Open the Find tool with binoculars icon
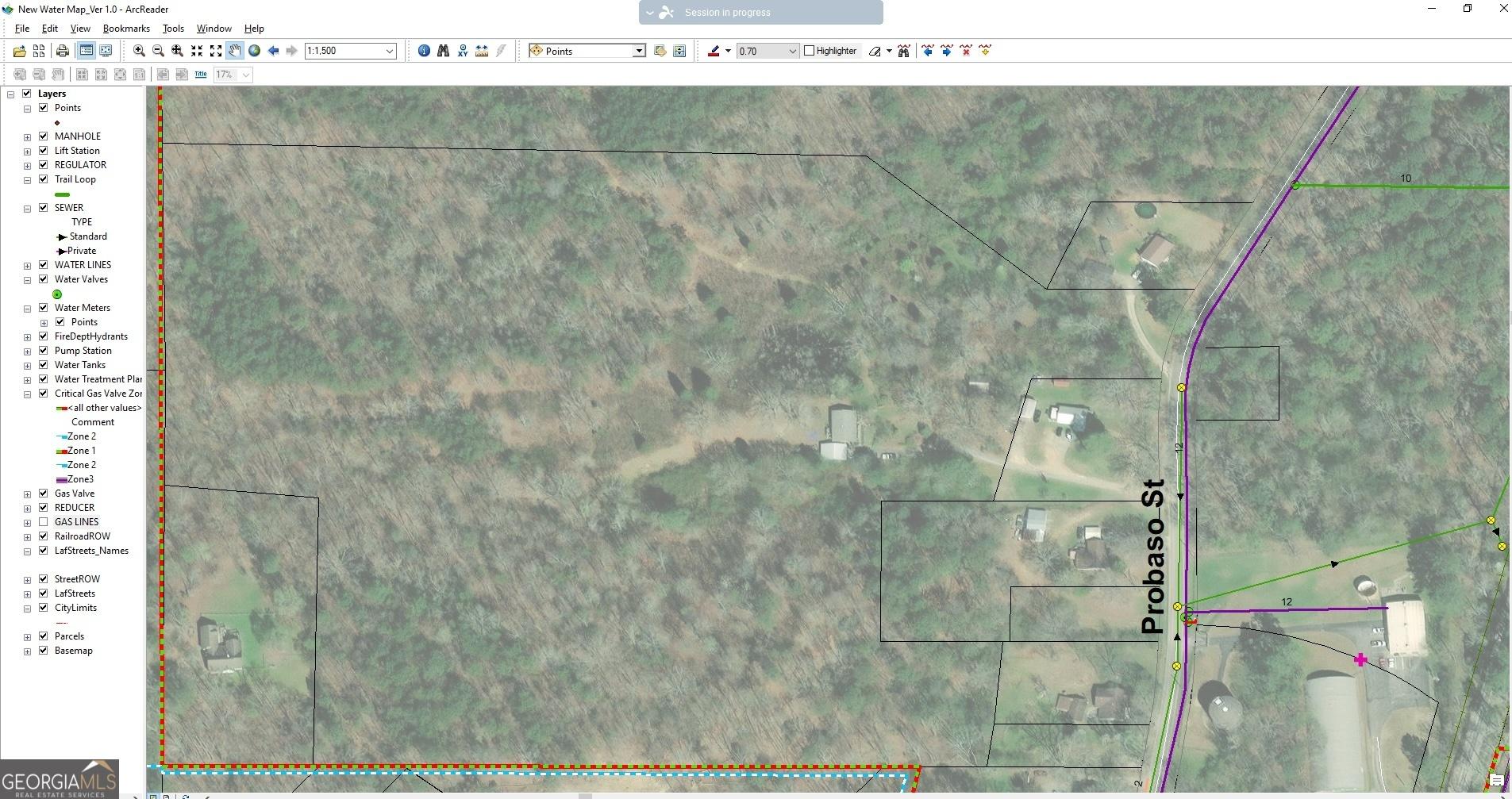 (x=443, y=51)
